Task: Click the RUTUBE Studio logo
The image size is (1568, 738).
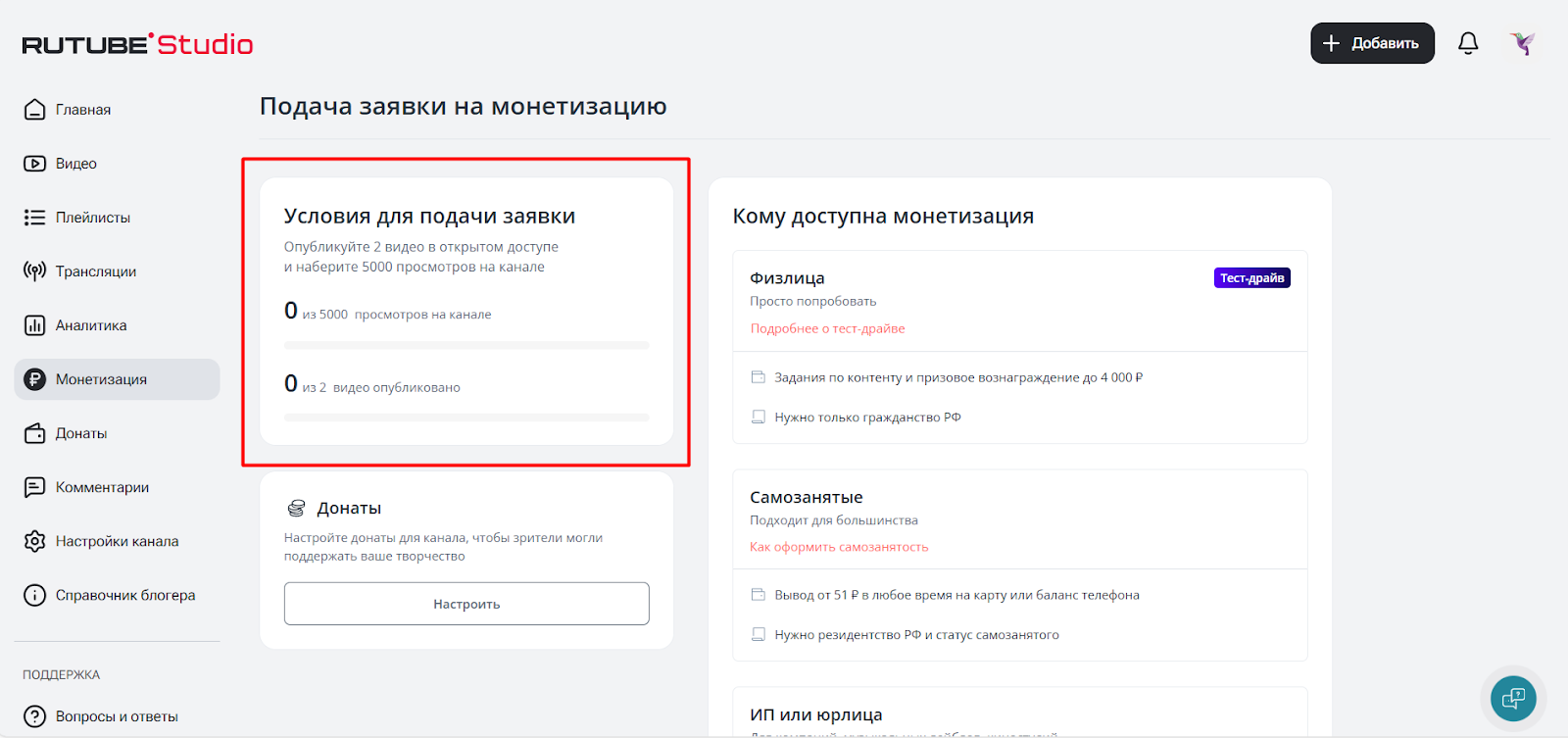Action: [137, 44]
